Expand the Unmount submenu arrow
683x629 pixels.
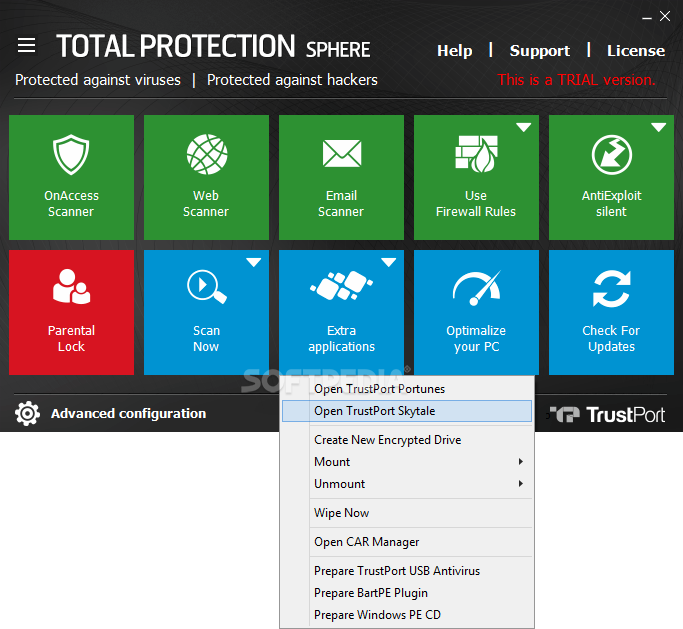coord(521,484)
